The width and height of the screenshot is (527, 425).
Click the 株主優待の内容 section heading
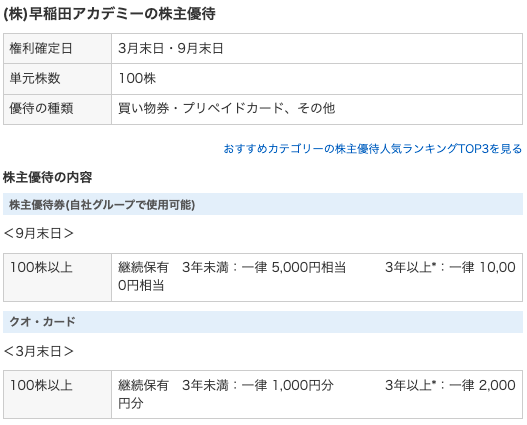coord(47,177)
